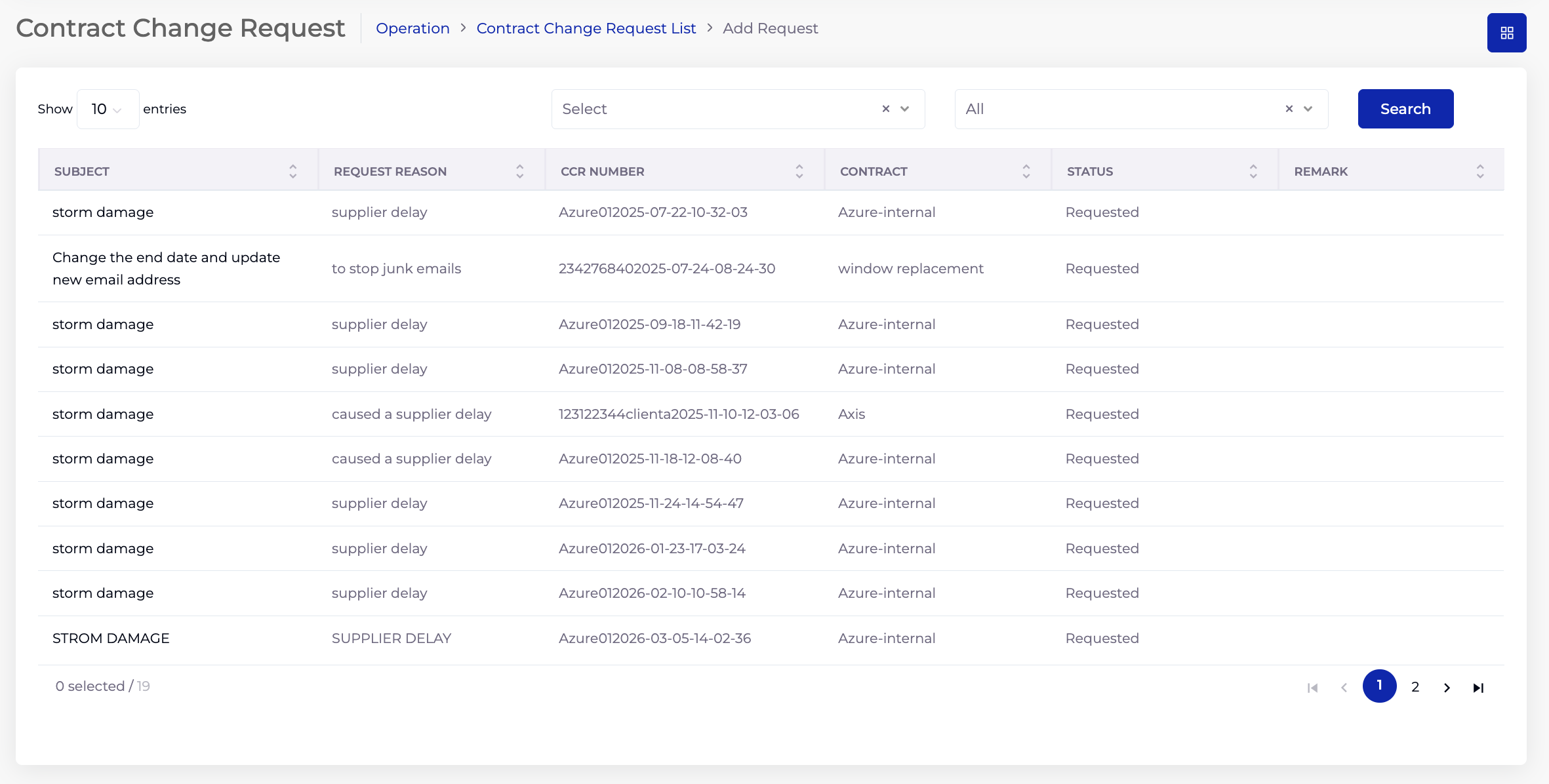Viewport: 1549px width, 784px height.
Task: Select the 'Change the end date and update' row subject
Action: point(166,268)
